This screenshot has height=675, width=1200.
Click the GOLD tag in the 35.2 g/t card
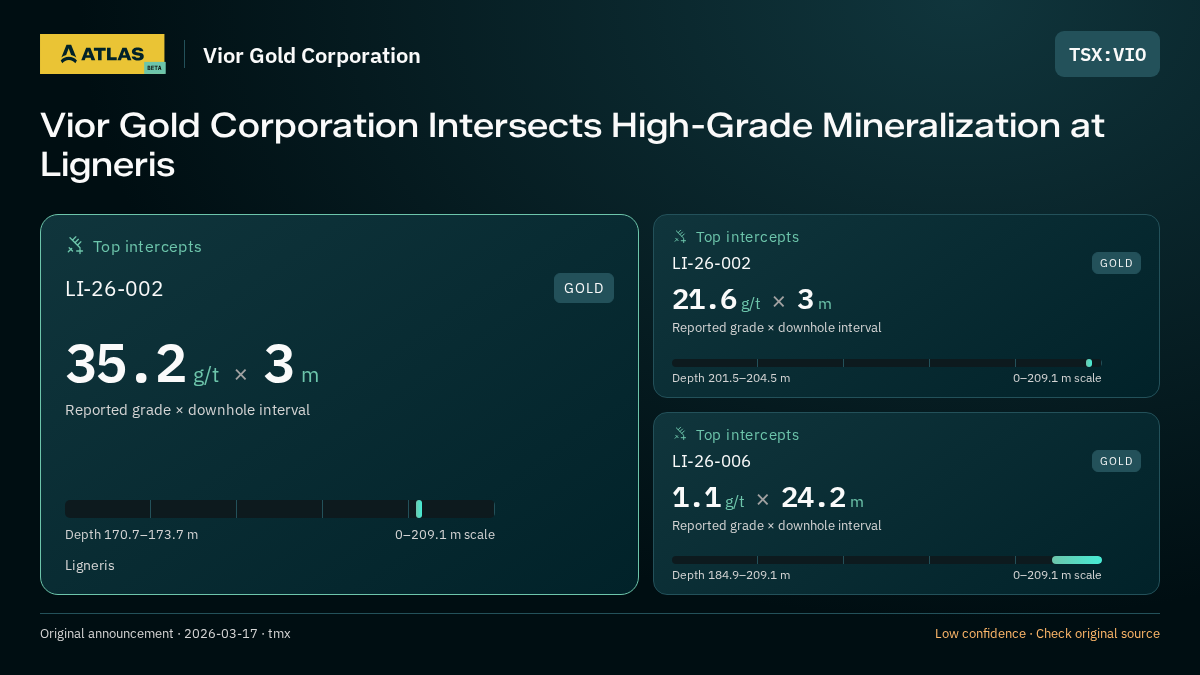584,288
